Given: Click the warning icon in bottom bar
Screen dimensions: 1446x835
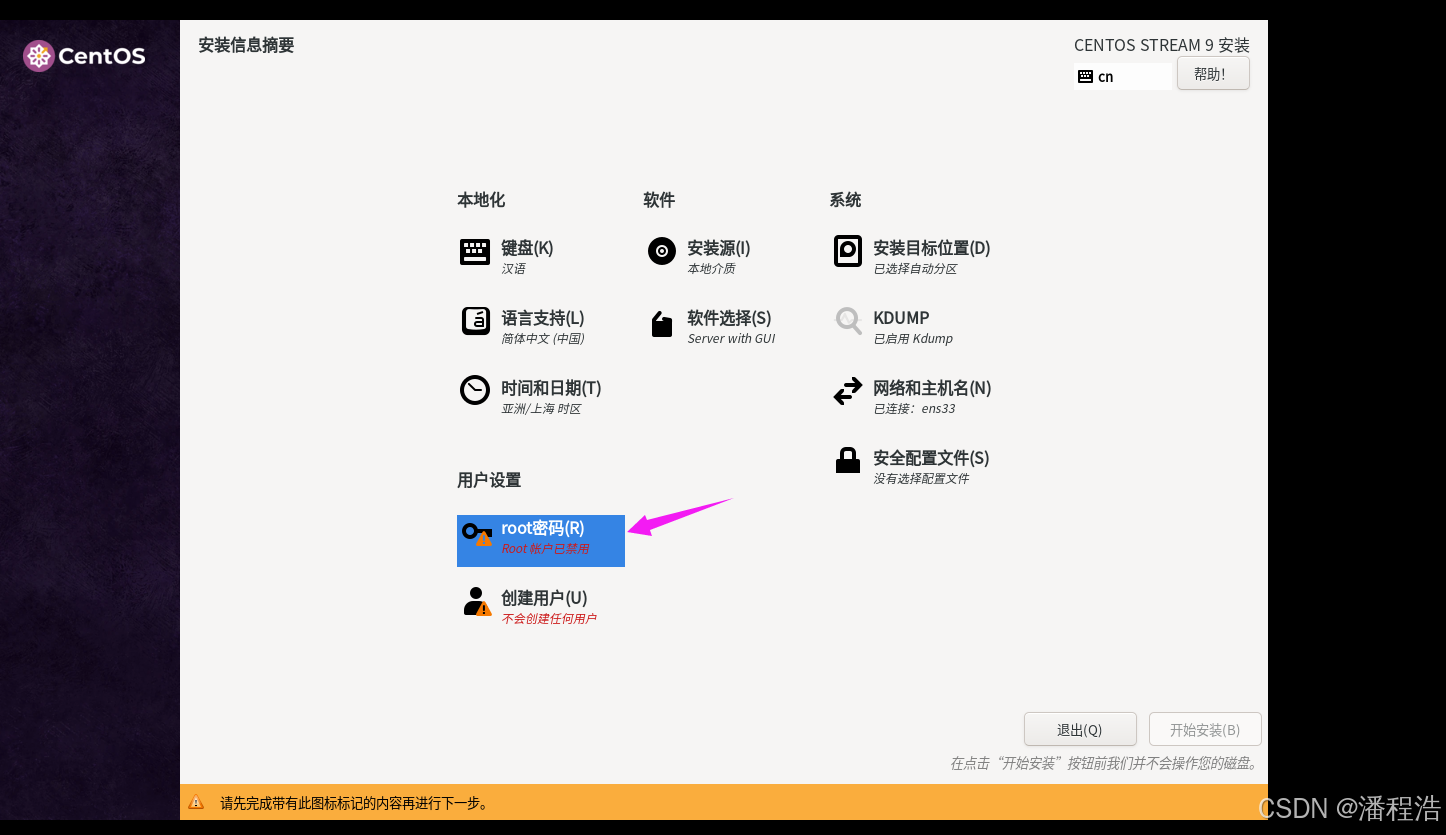Looking at the screenshot, I should coord(196,802).
